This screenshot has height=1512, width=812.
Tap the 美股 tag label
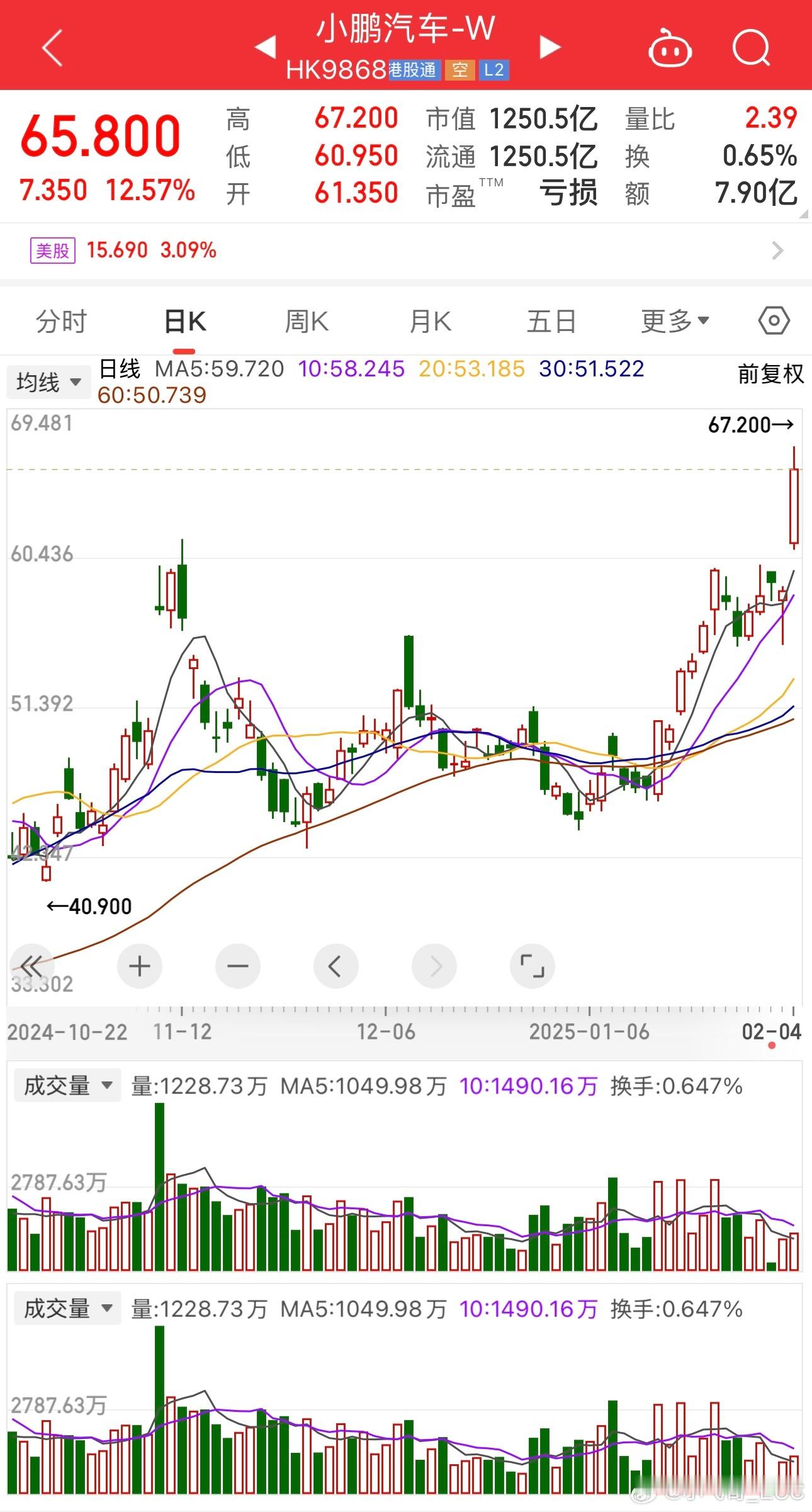click(x=53, y=251)
